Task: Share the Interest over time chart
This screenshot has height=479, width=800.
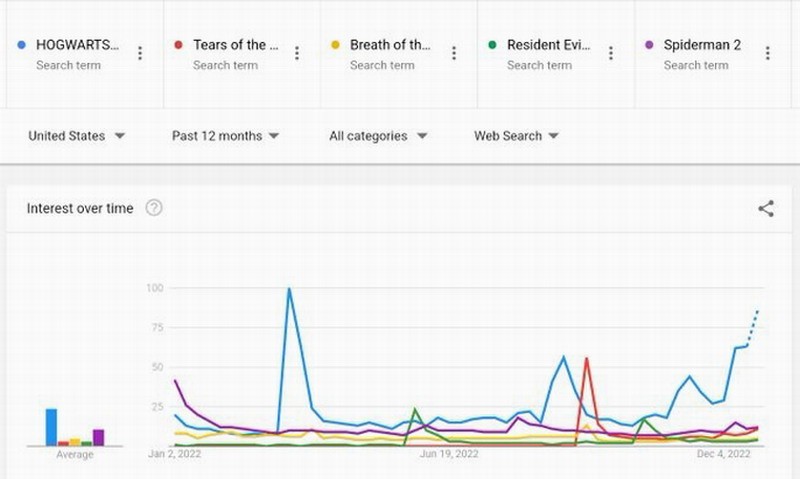Action: point(766,208)
